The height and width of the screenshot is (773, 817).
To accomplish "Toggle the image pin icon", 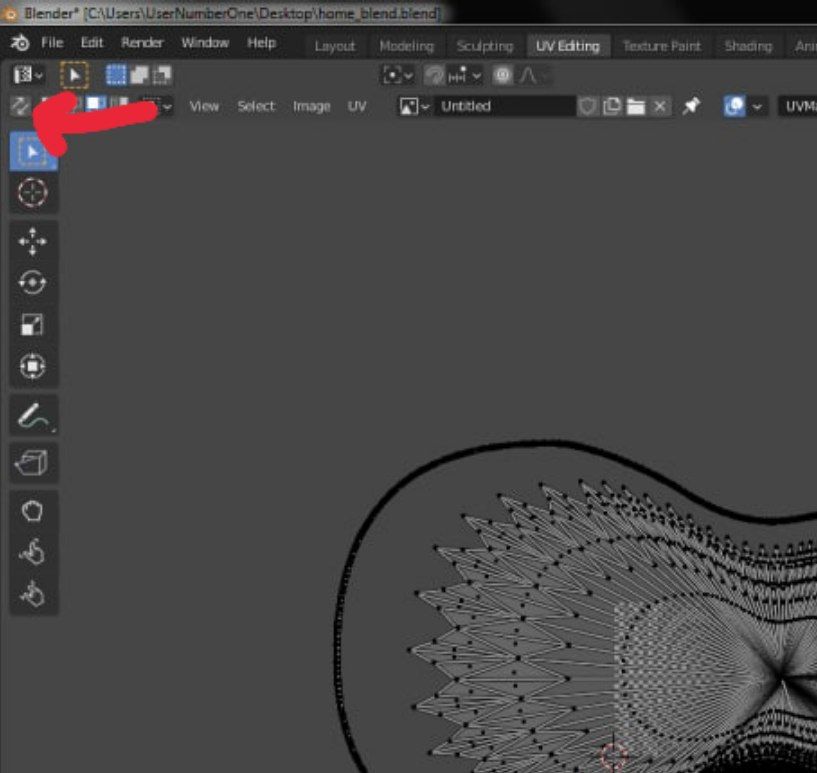I will [691, 106].
